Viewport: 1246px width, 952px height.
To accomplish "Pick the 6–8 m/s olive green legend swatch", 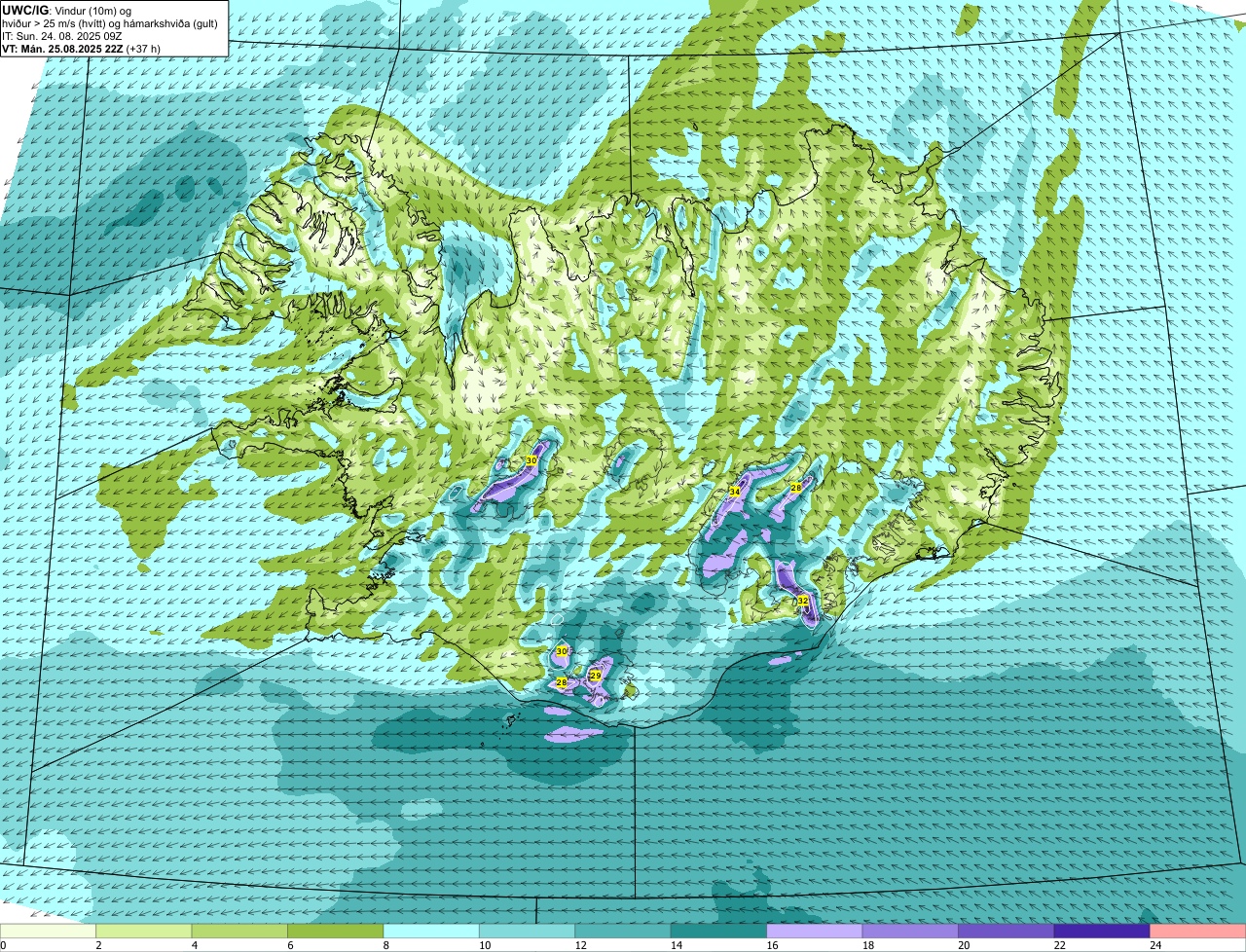I will [x=336, y=932].
